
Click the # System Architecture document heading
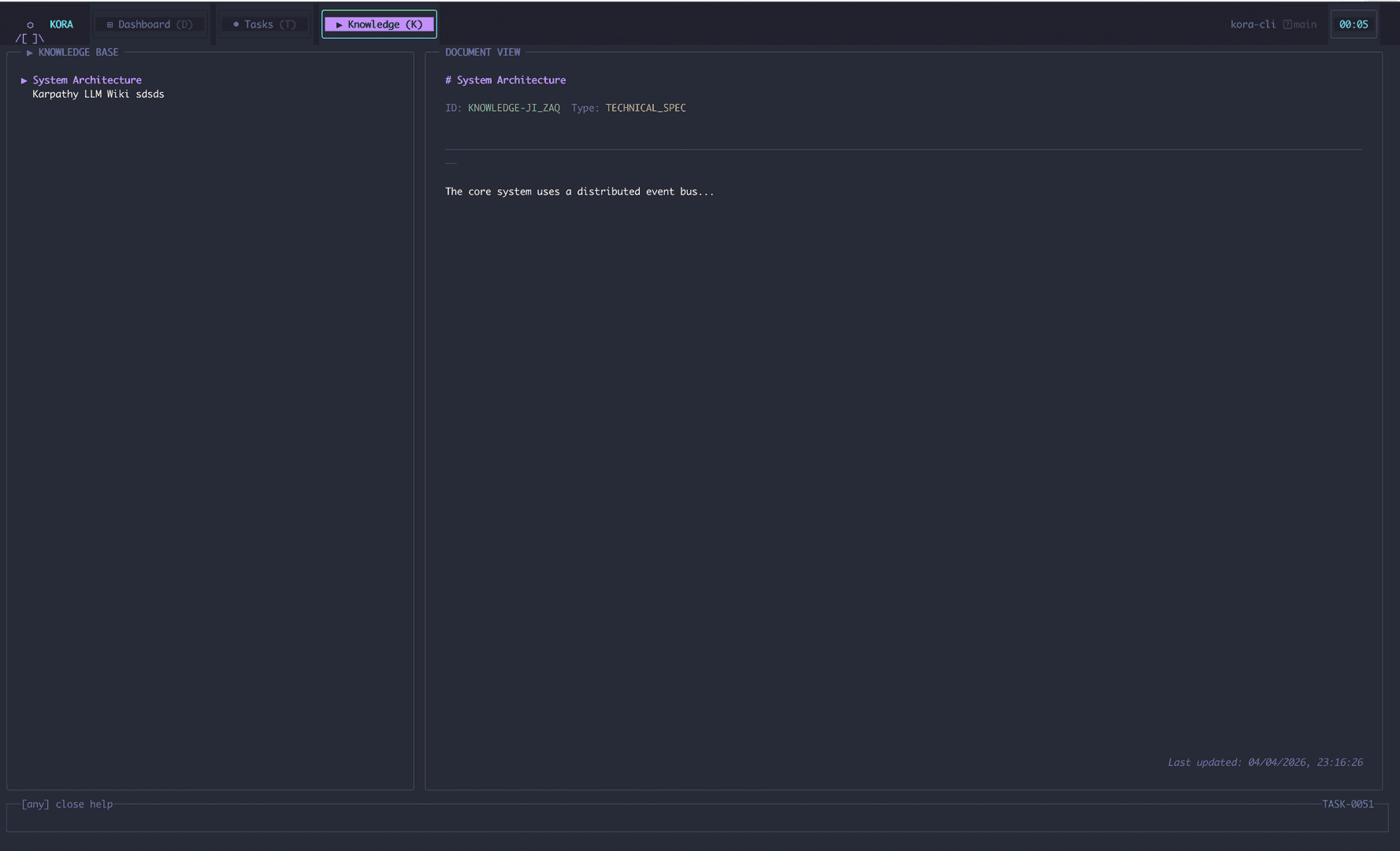(x=505, y=80)
